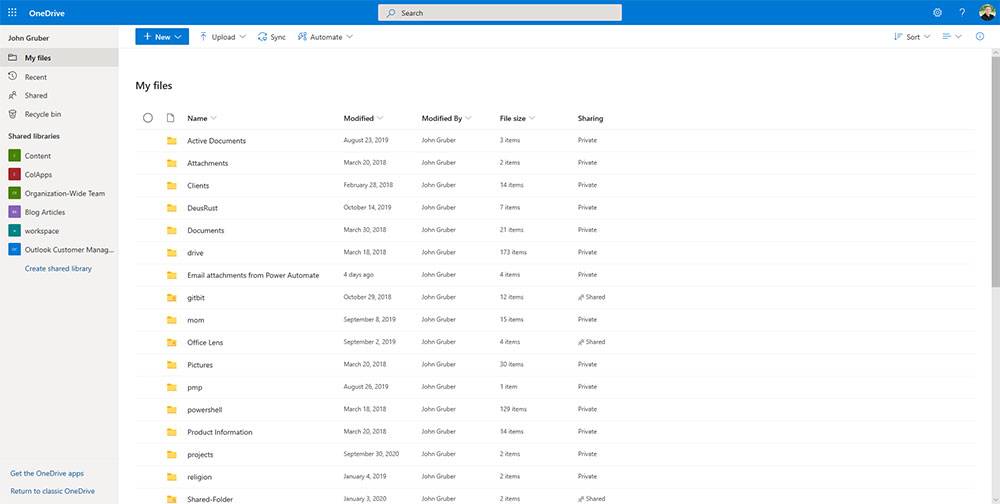Open the app launcher waffle icon
Image resolution: width=1000 pixels, height=504 pixels.
tap(12, 12)
